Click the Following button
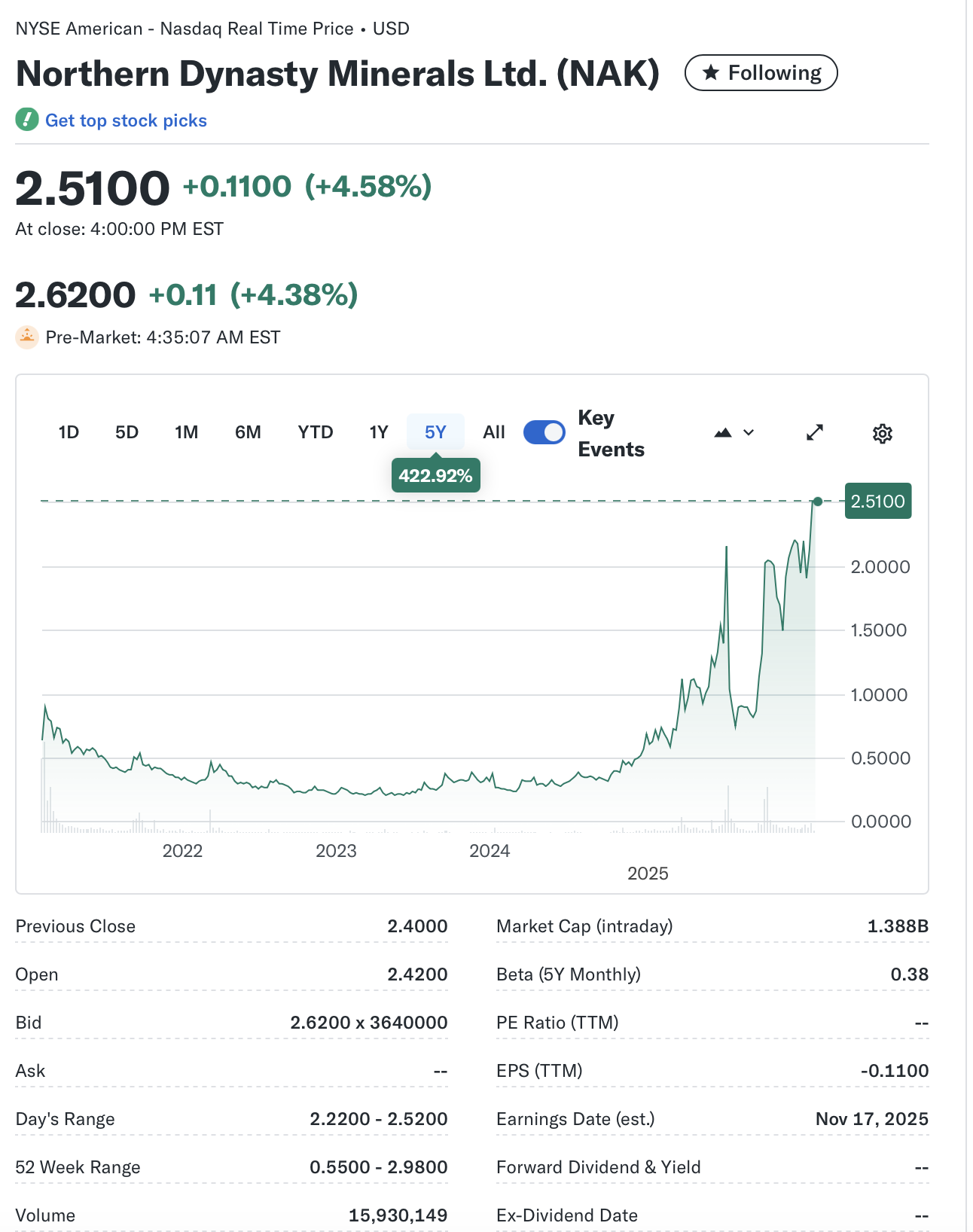This screenshot has width=973, height=1232. tap(761, 73)
